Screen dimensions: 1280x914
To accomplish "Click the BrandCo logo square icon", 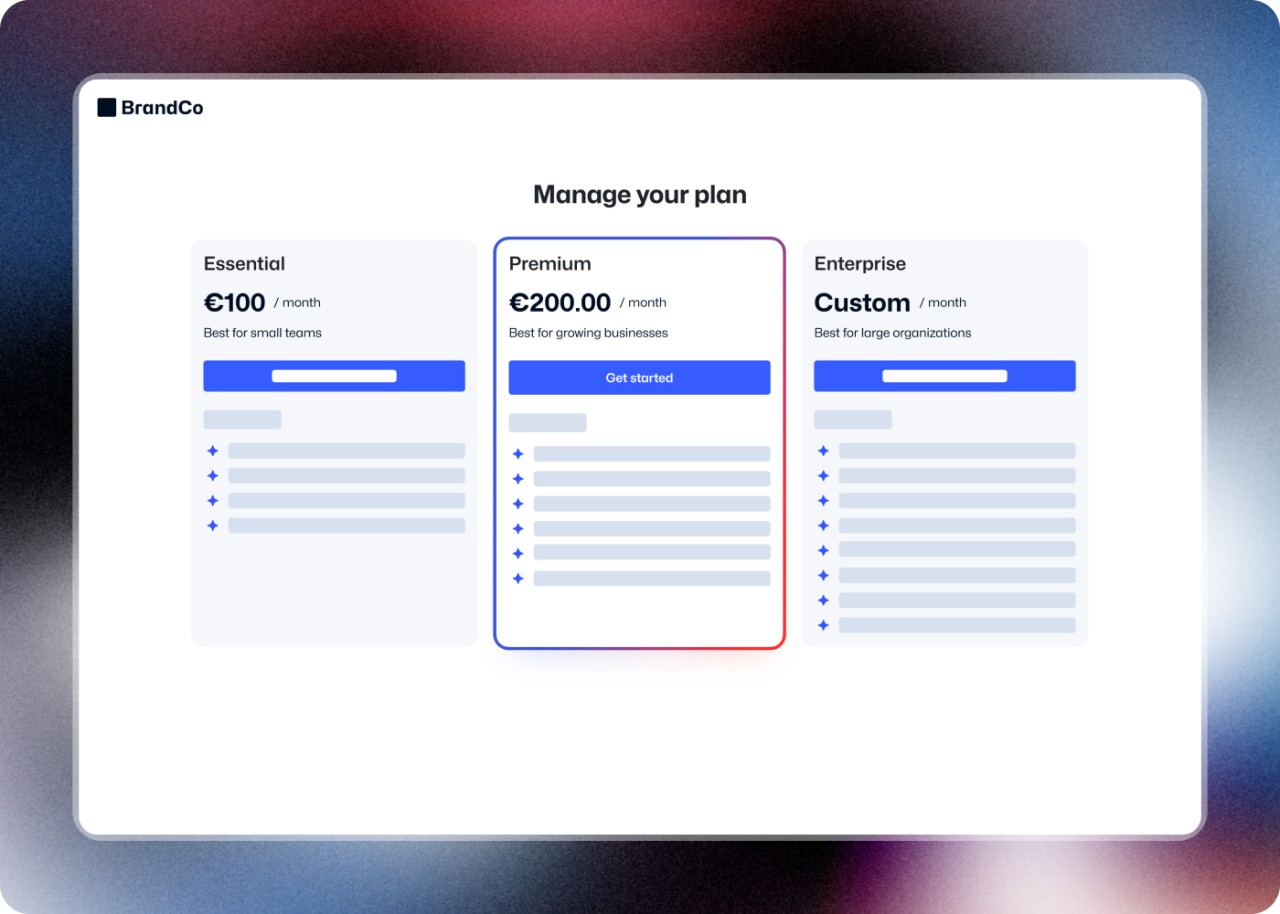I will click(106, 108).
